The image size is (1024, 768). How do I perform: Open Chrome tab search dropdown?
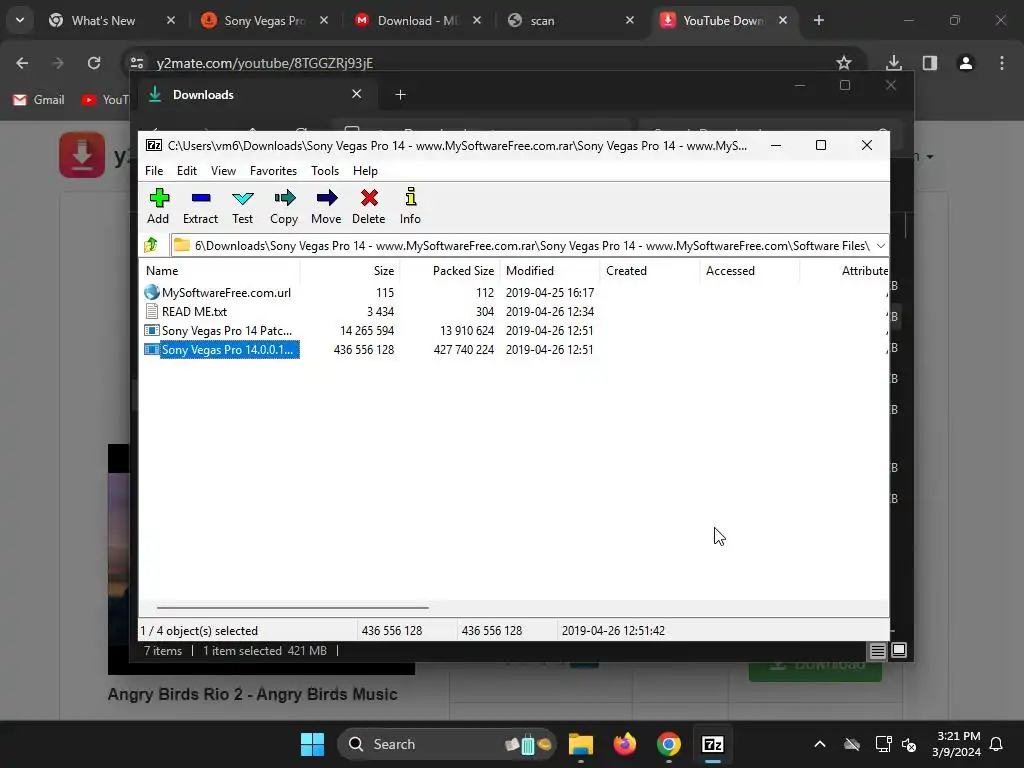pyautogui.click(x=20, y=20)
